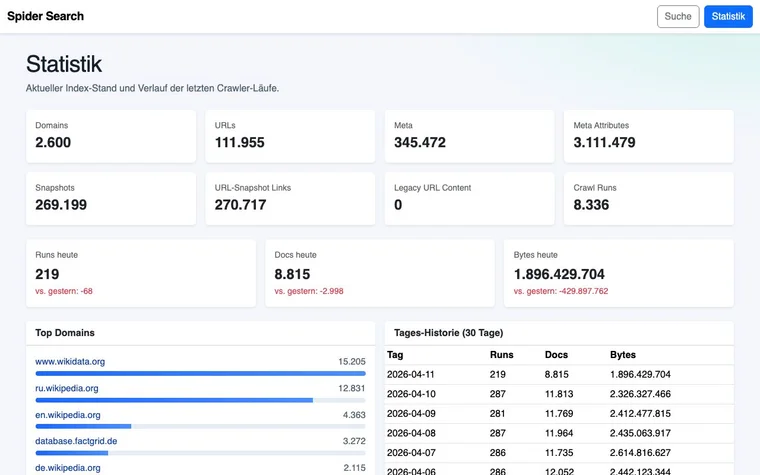Click the Legacy URL Content value 0
760x475 pixels.
(398, 205)
